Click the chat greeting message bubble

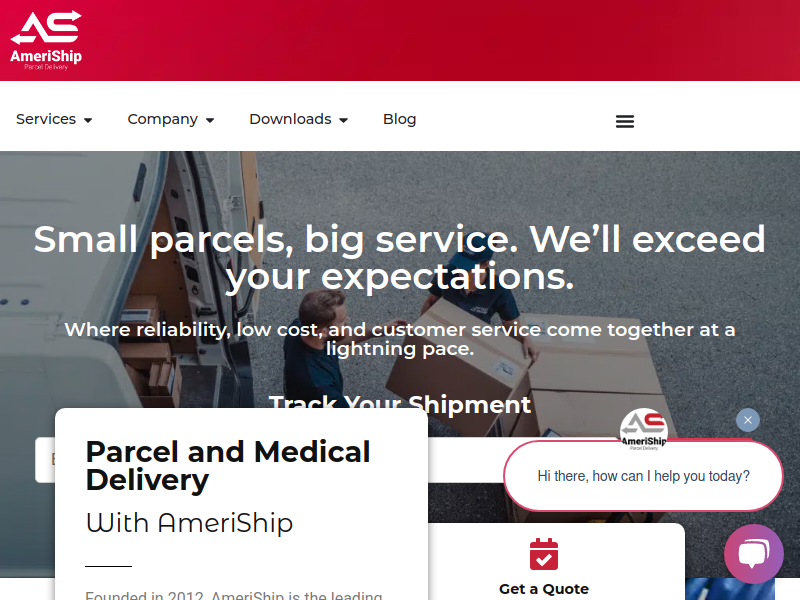coord(643,476)
